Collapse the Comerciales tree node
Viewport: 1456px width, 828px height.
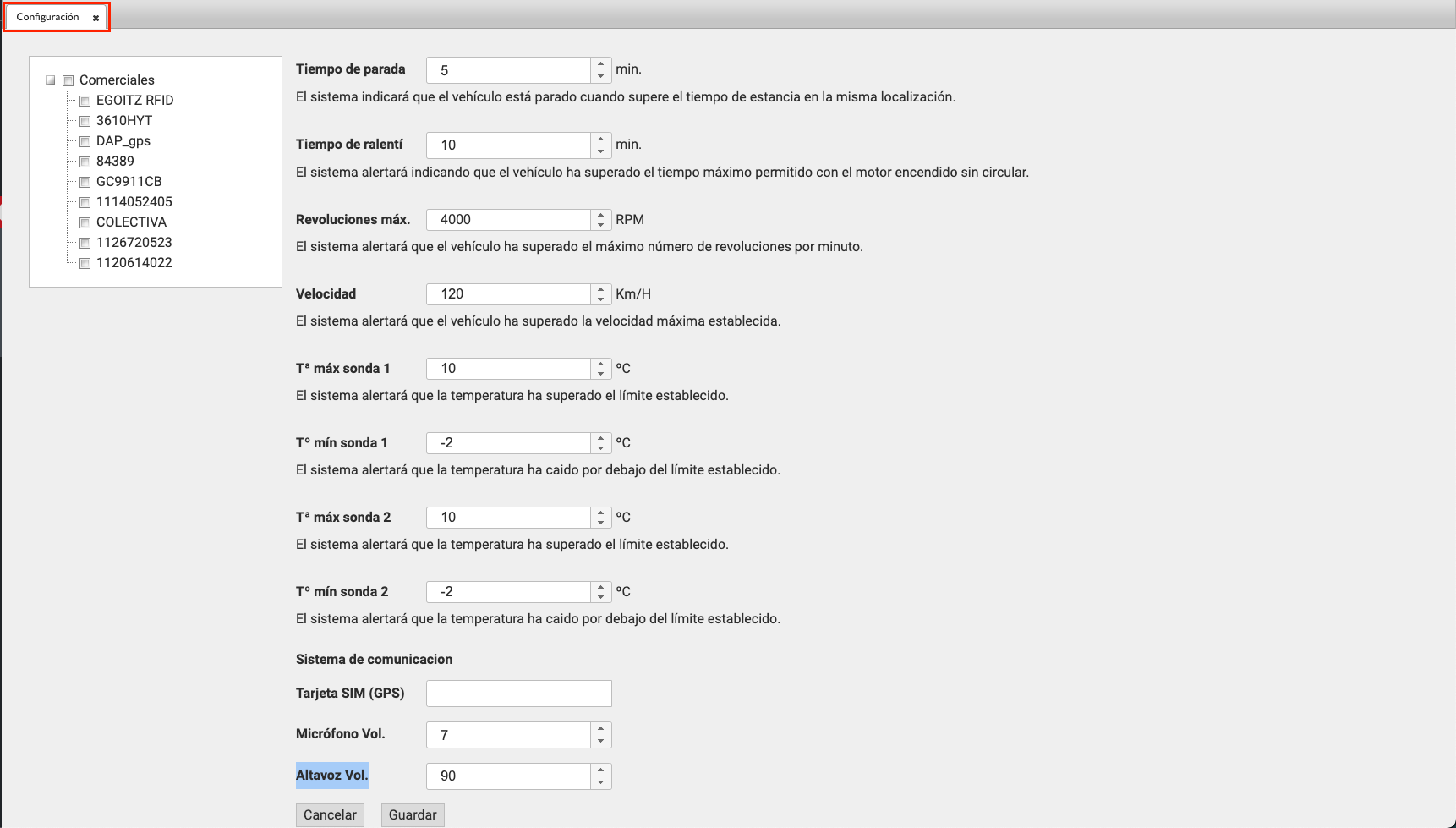(51, 80)
